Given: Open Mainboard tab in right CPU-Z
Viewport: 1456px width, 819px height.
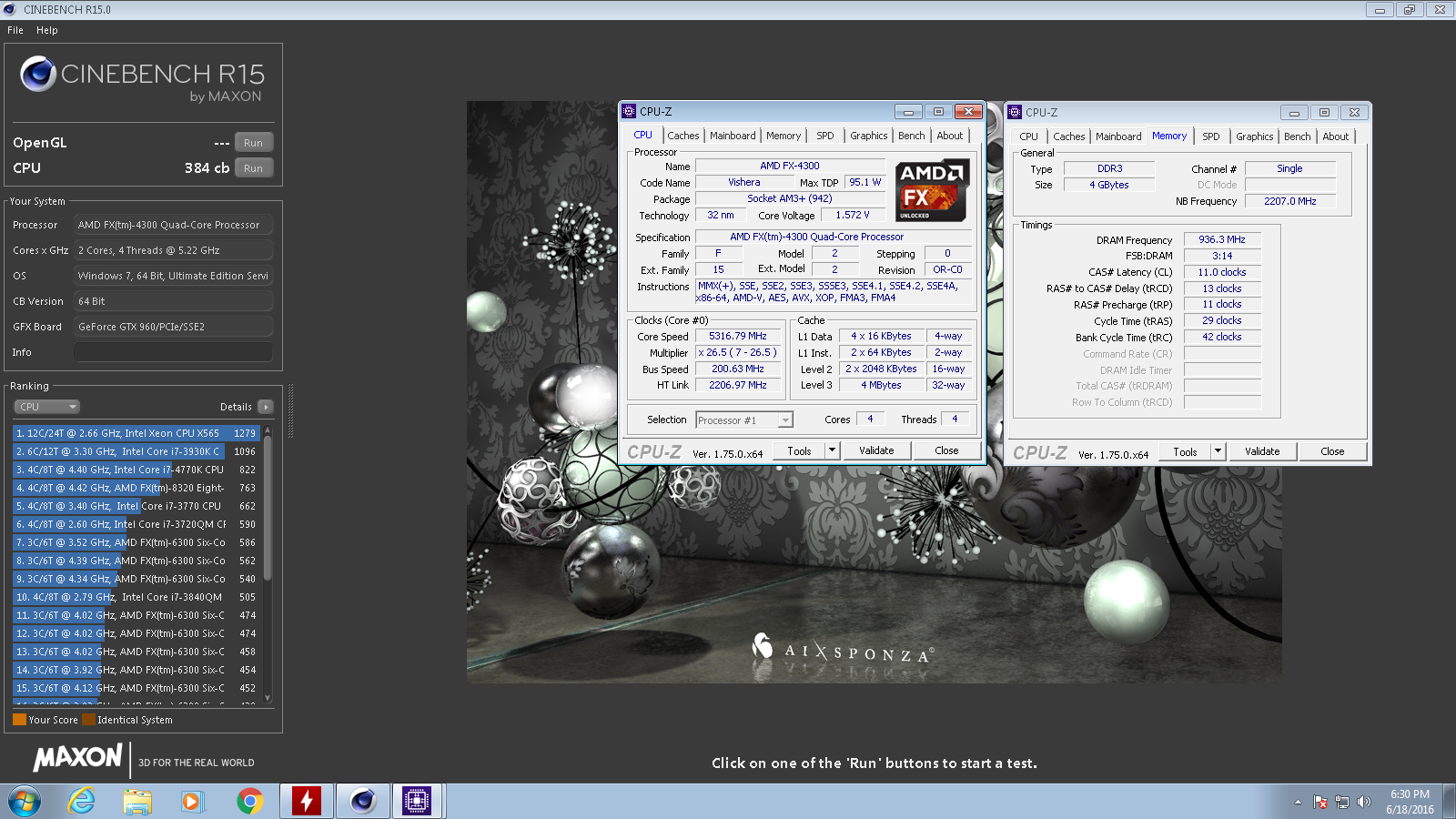Looking at the screenshot, I should (1118, 136).
